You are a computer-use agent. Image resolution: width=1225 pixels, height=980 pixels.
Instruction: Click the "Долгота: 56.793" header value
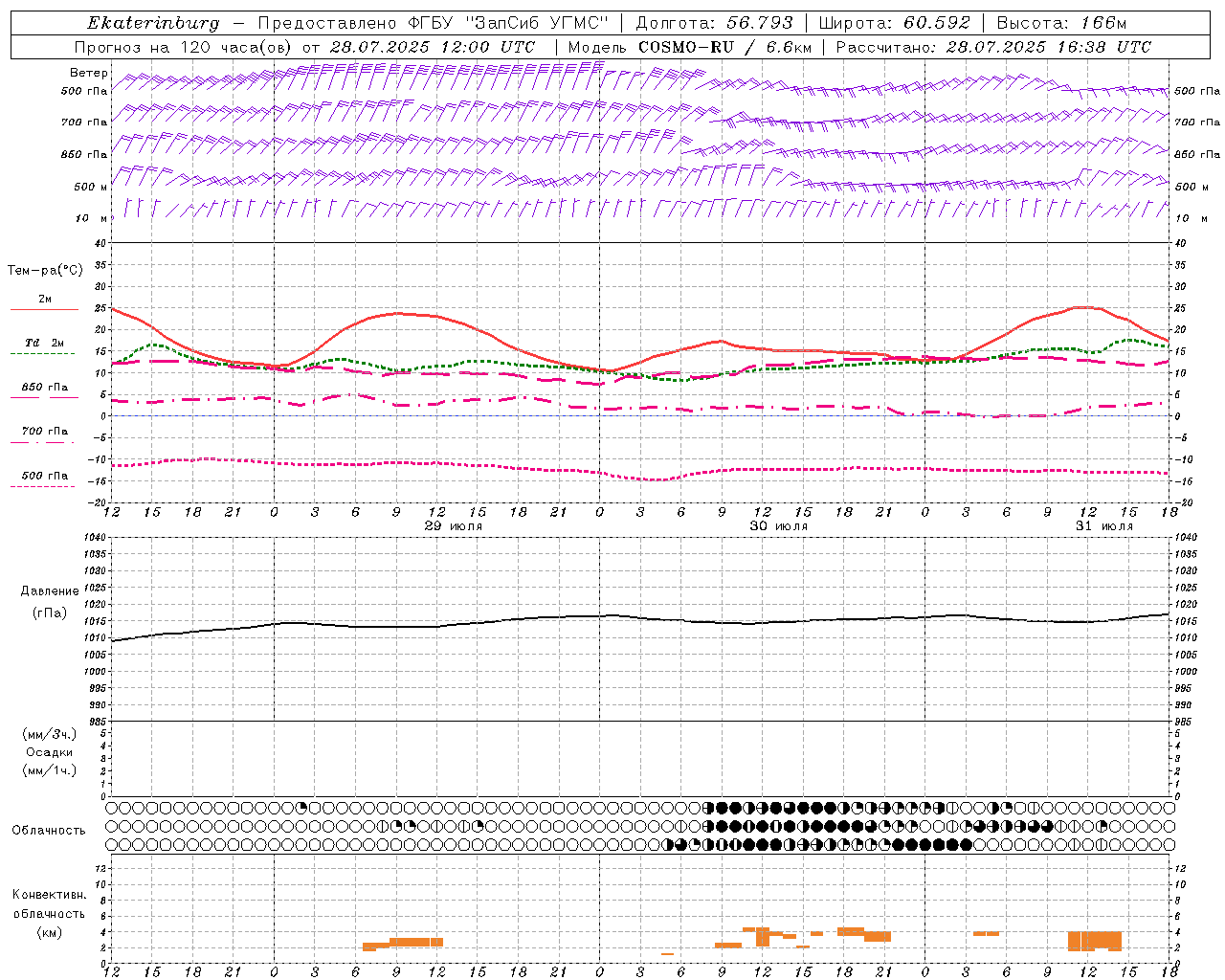714,23
